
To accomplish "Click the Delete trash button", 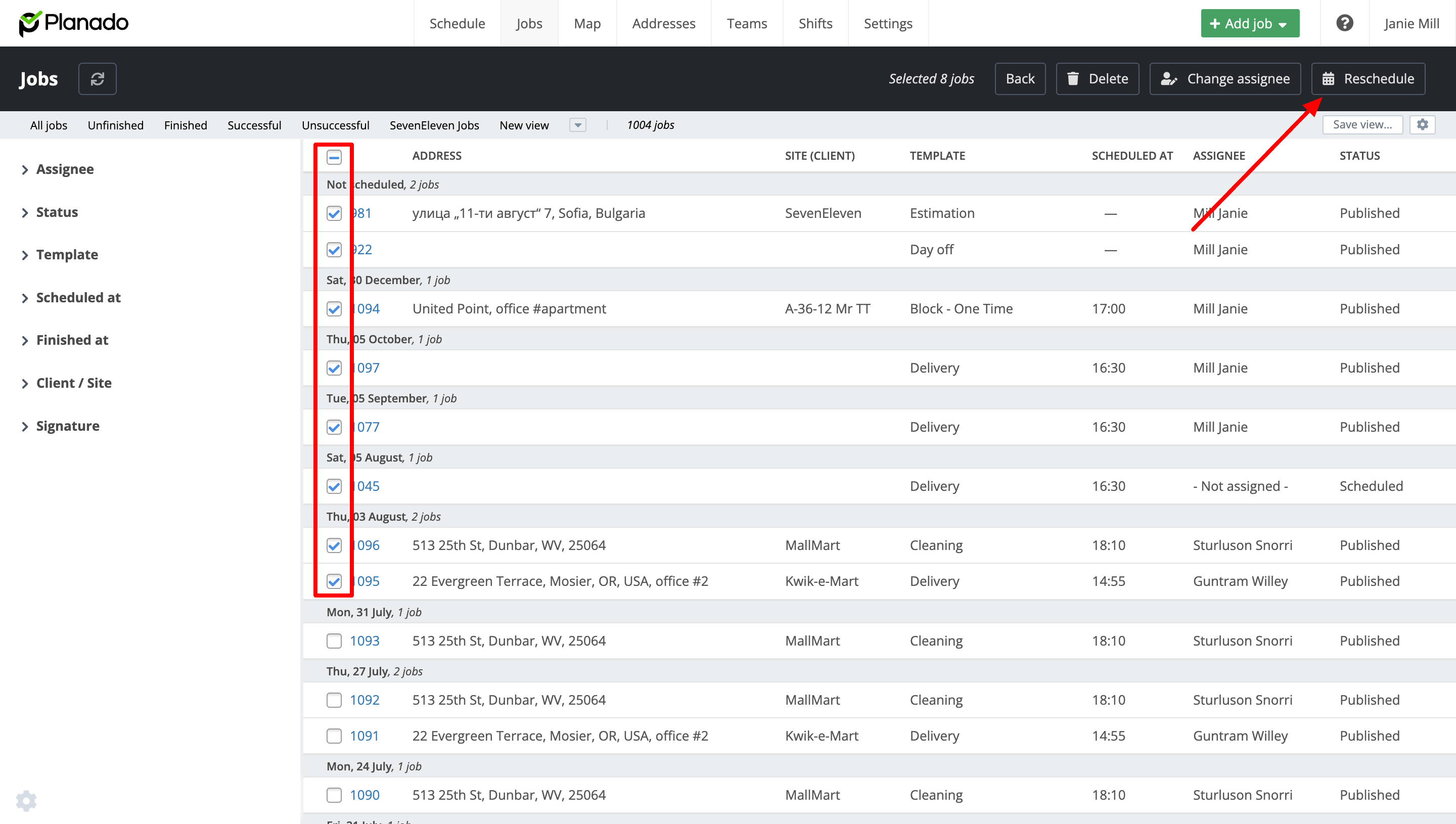I will 1097,79.
